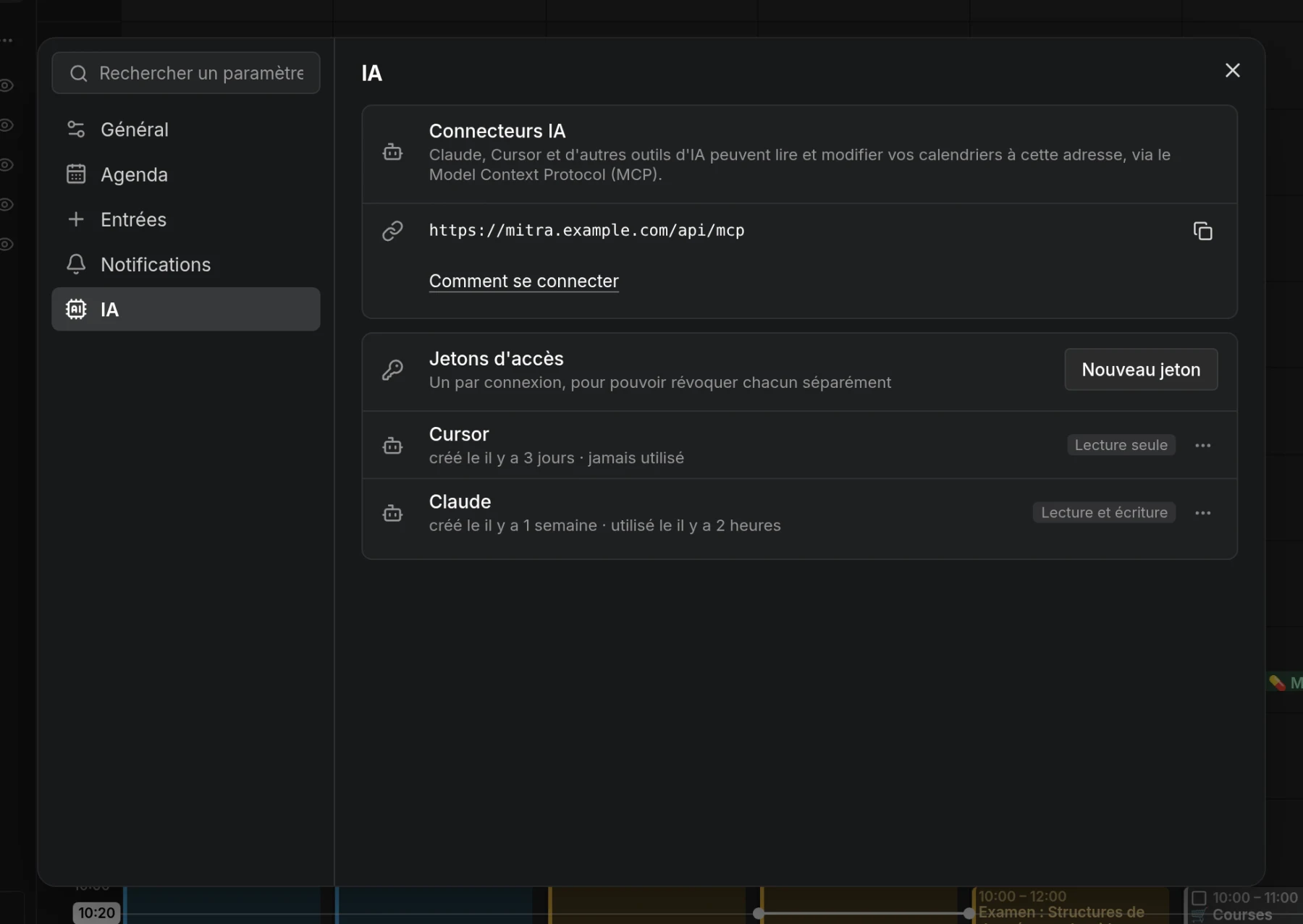Click the robot icon beside the Cursor token
This screenshot has height=924, width=1303.
[392, 446]
